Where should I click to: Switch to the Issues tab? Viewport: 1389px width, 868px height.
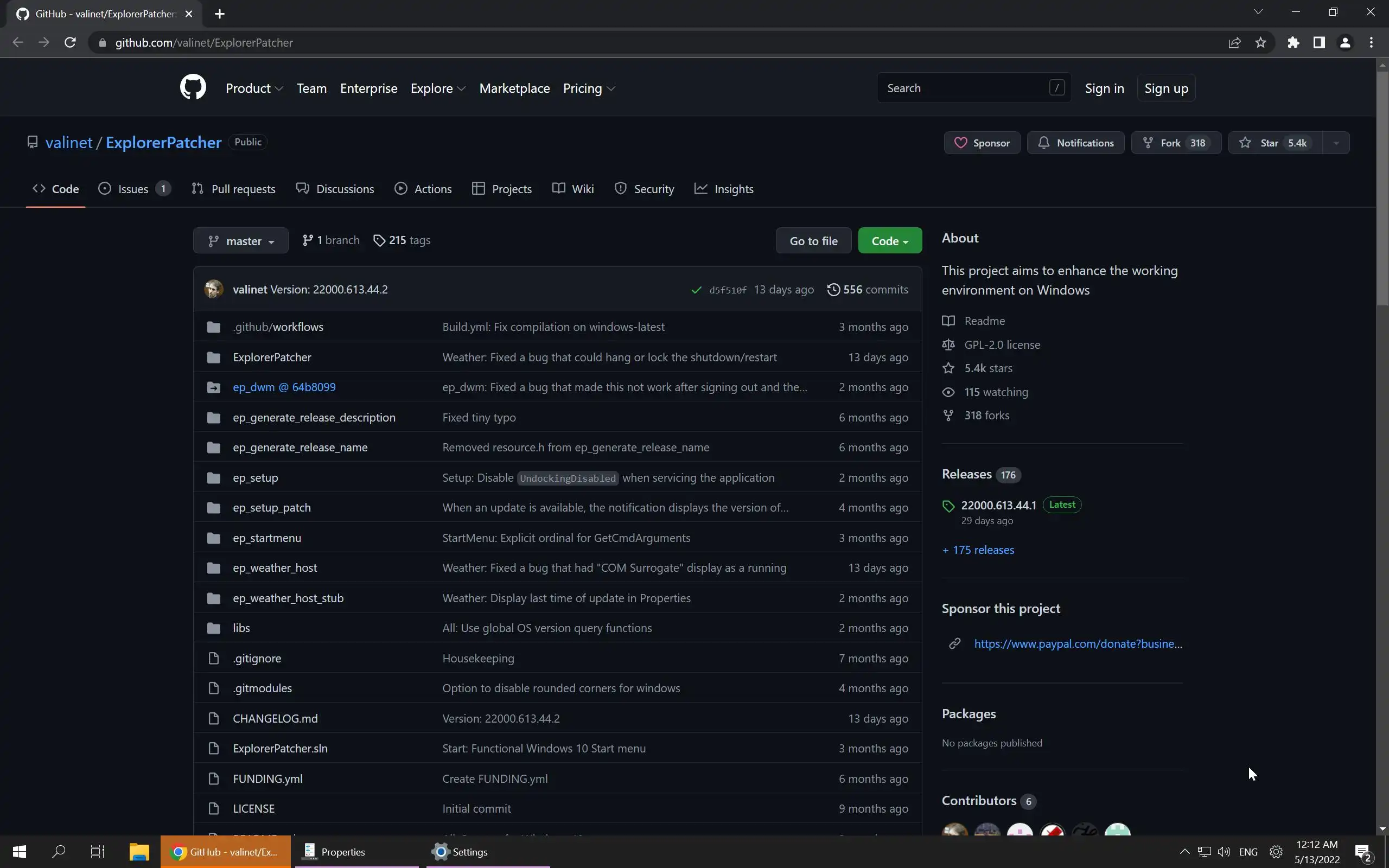(x=133, y=189)
